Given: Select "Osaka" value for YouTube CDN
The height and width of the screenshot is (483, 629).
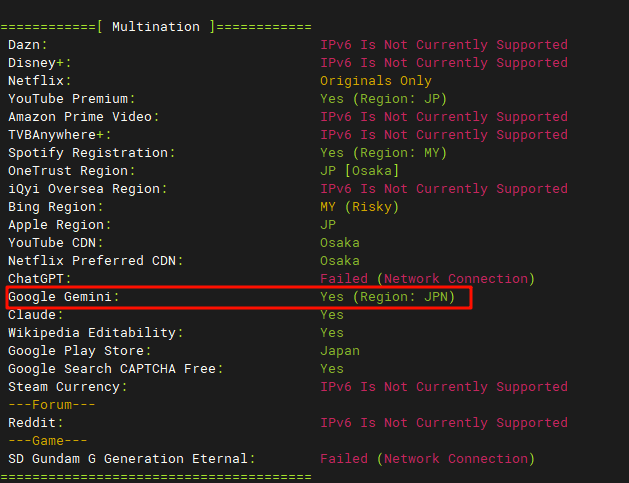Looking at the screenshot, I should click(340, 243).
